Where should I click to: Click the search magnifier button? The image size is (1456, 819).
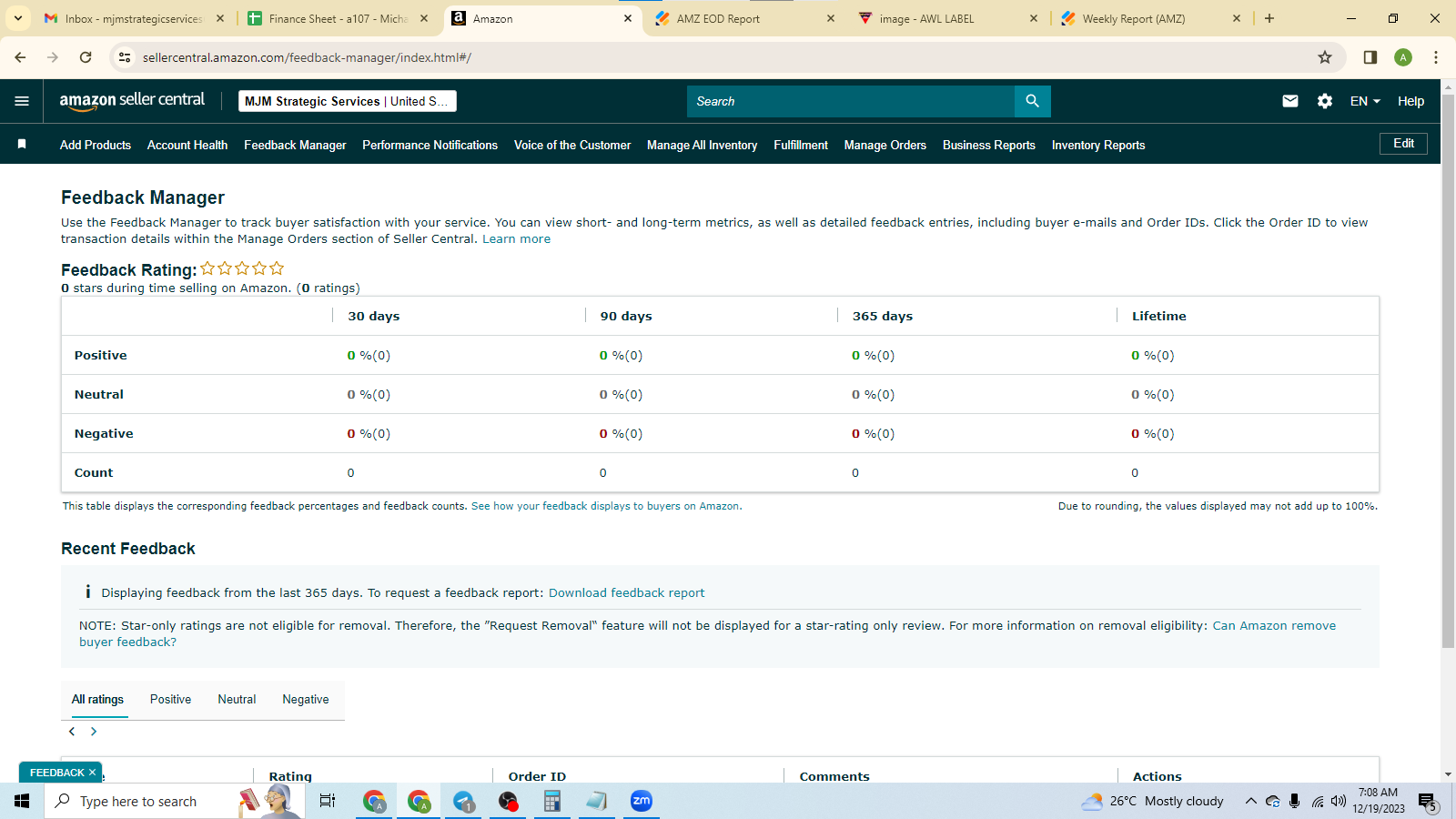click(1032, 101)
